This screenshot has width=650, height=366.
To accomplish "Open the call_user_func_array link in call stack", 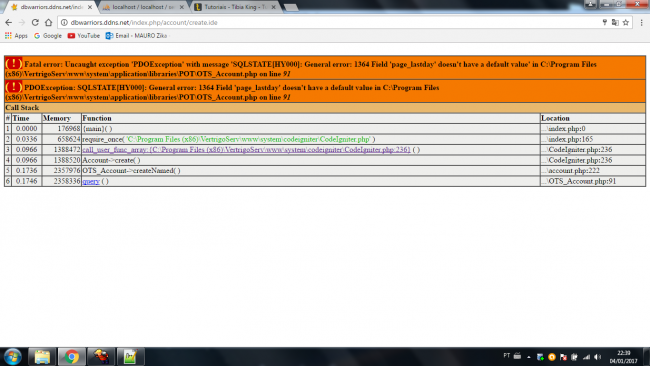I will (x=246, y=150).
